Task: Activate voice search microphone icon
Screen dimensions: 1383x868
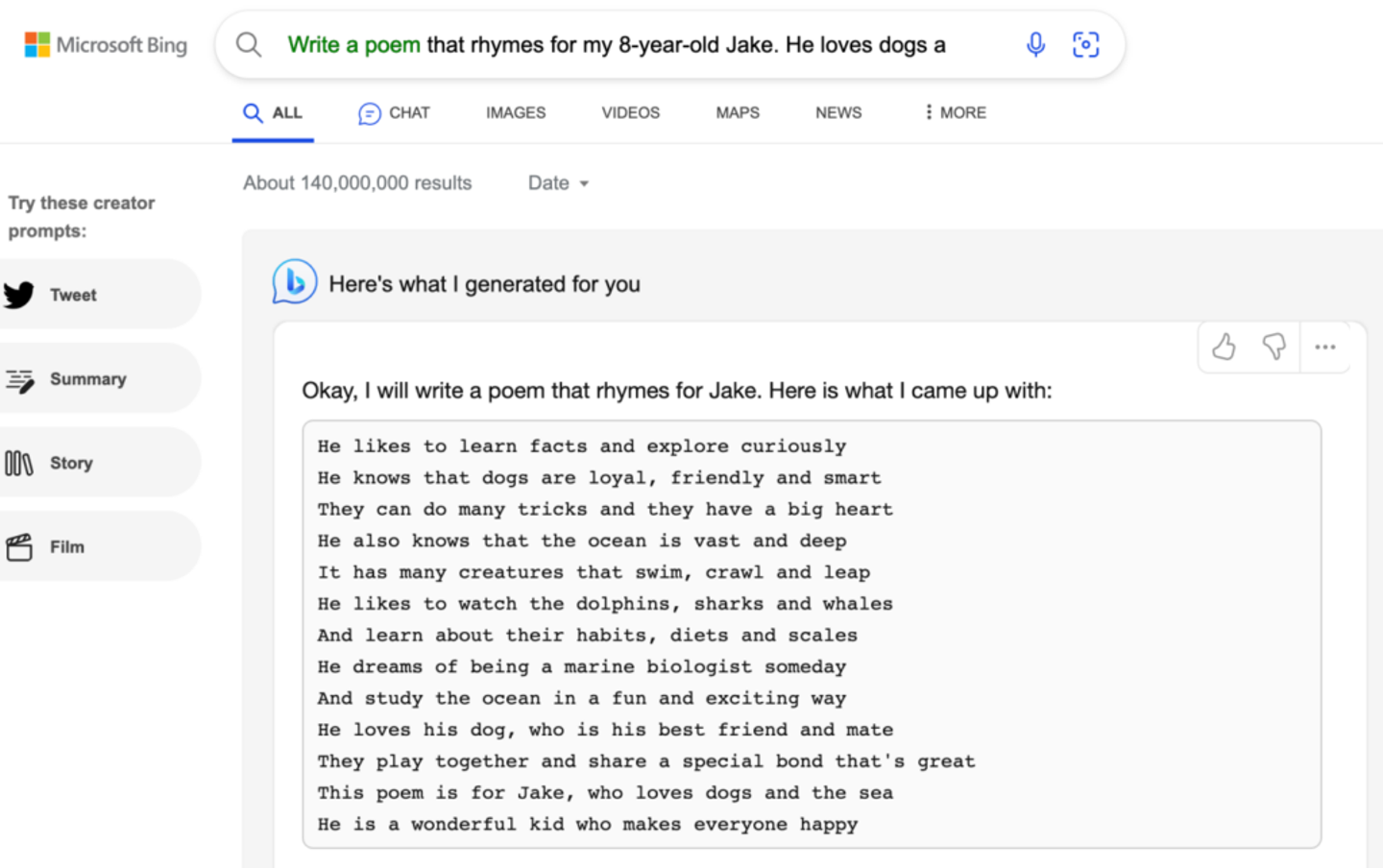Action: (1035, 45)
